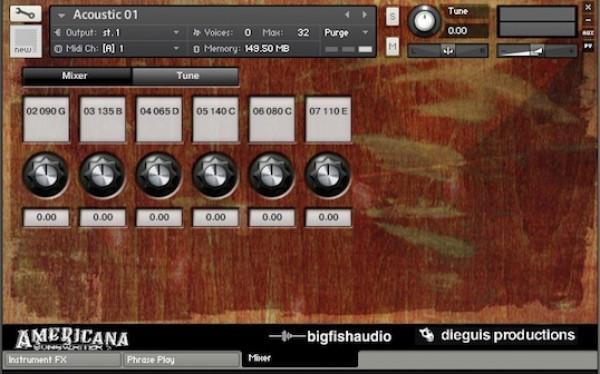Adjust the volume slider in header
600x374 pixels.
click(536, 50)
